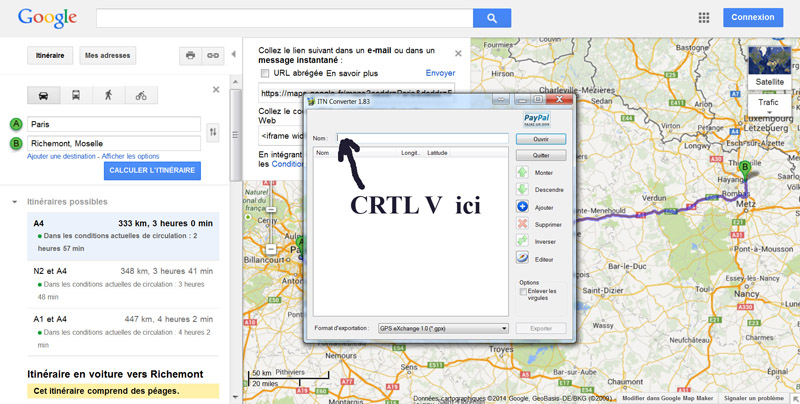Click the Nom field in ITN Converter
This screenshot has width=800, height=404.
pos(422,138)
